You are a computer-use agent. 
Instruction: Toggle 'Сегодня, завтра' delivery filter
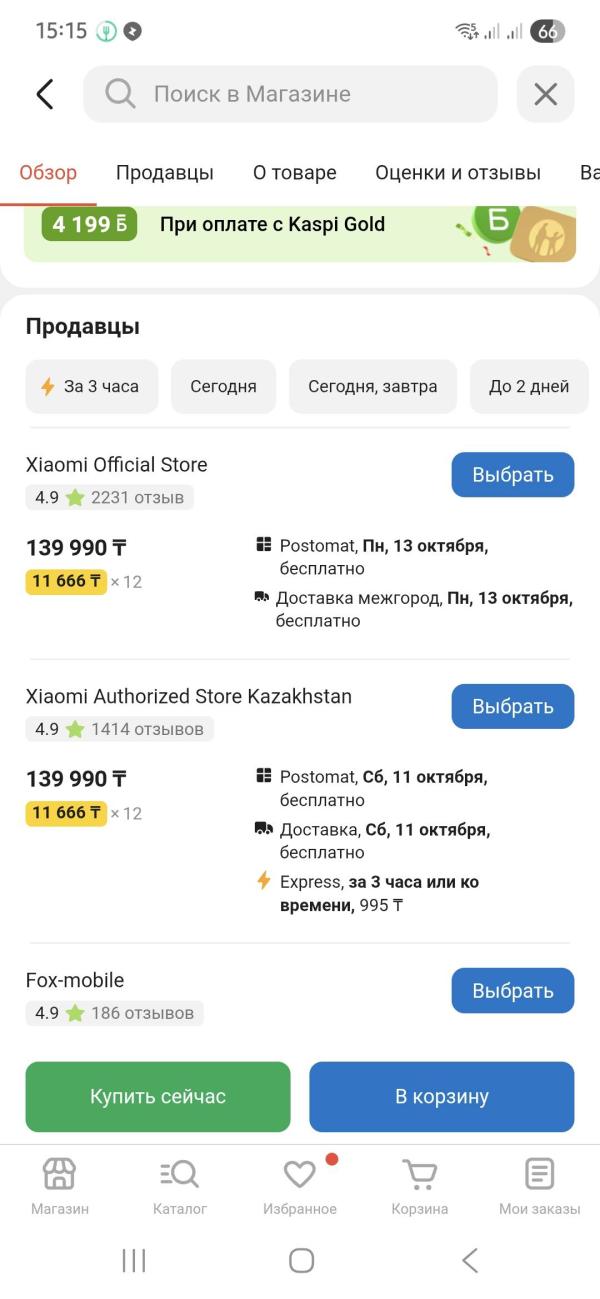click(x=372, y=386)
